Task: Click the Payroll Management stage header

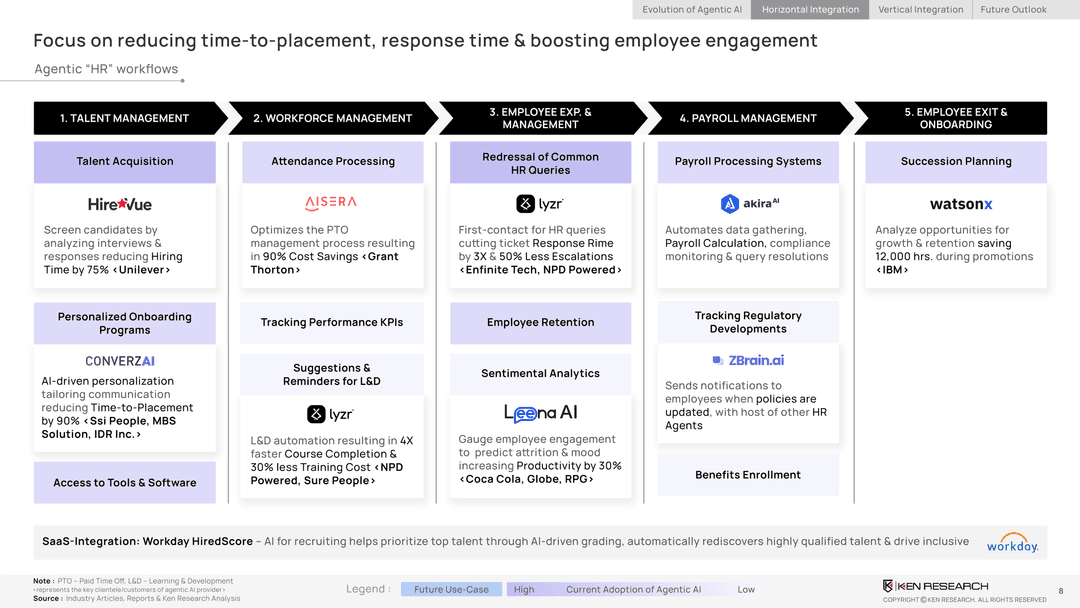Action: 748,118
